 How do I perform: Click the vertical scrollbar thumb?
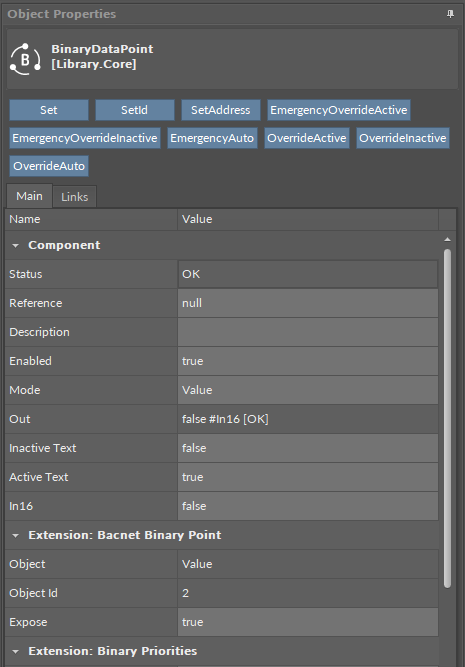447,418
